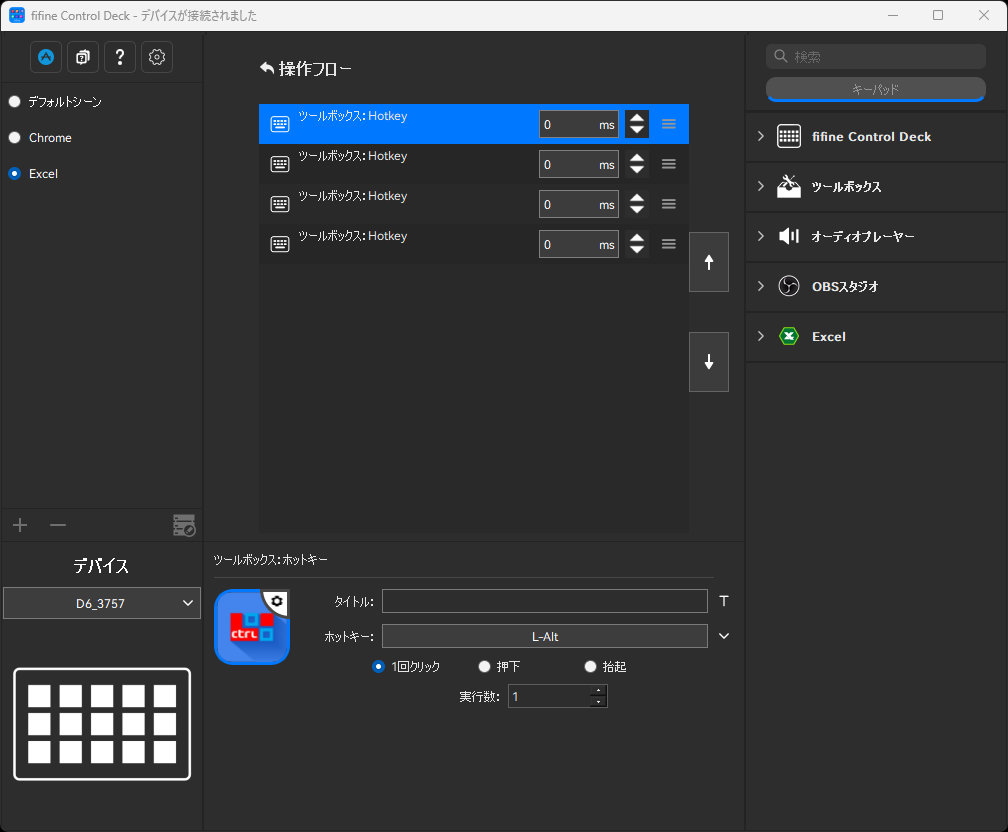
Task: Increase 実行数 with the up stepper
Action: (x=598, y=690)
